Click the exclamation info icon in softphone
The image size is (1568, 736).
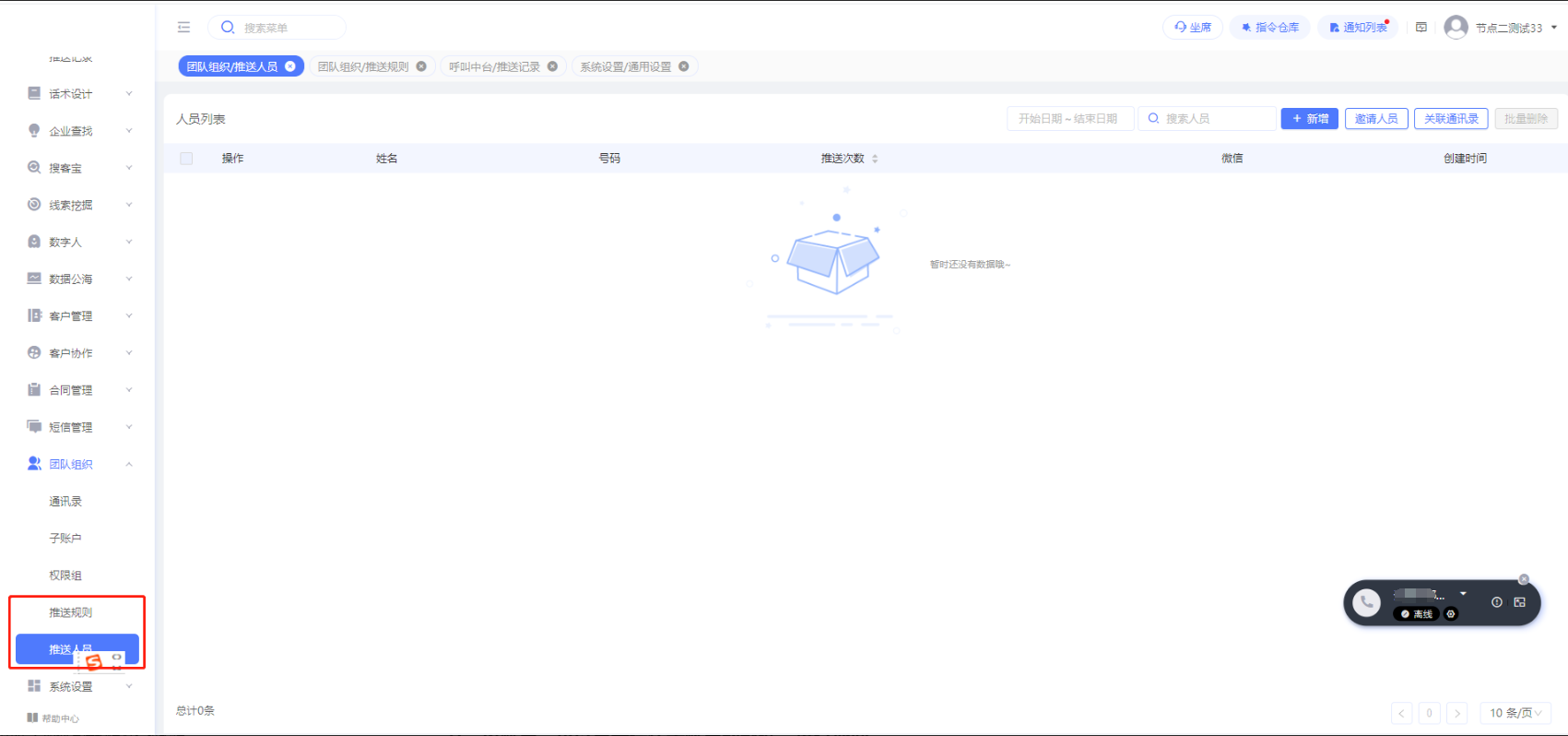tap(1497, 602)
